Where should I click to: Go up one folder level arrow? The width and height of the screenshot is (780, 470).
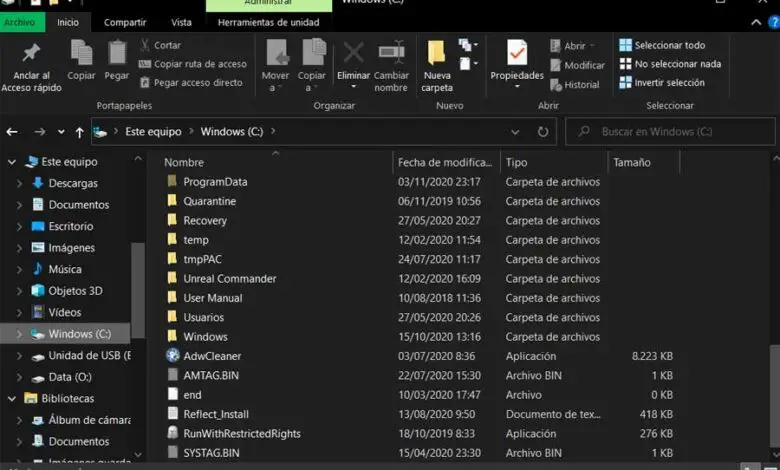(80, 132)
